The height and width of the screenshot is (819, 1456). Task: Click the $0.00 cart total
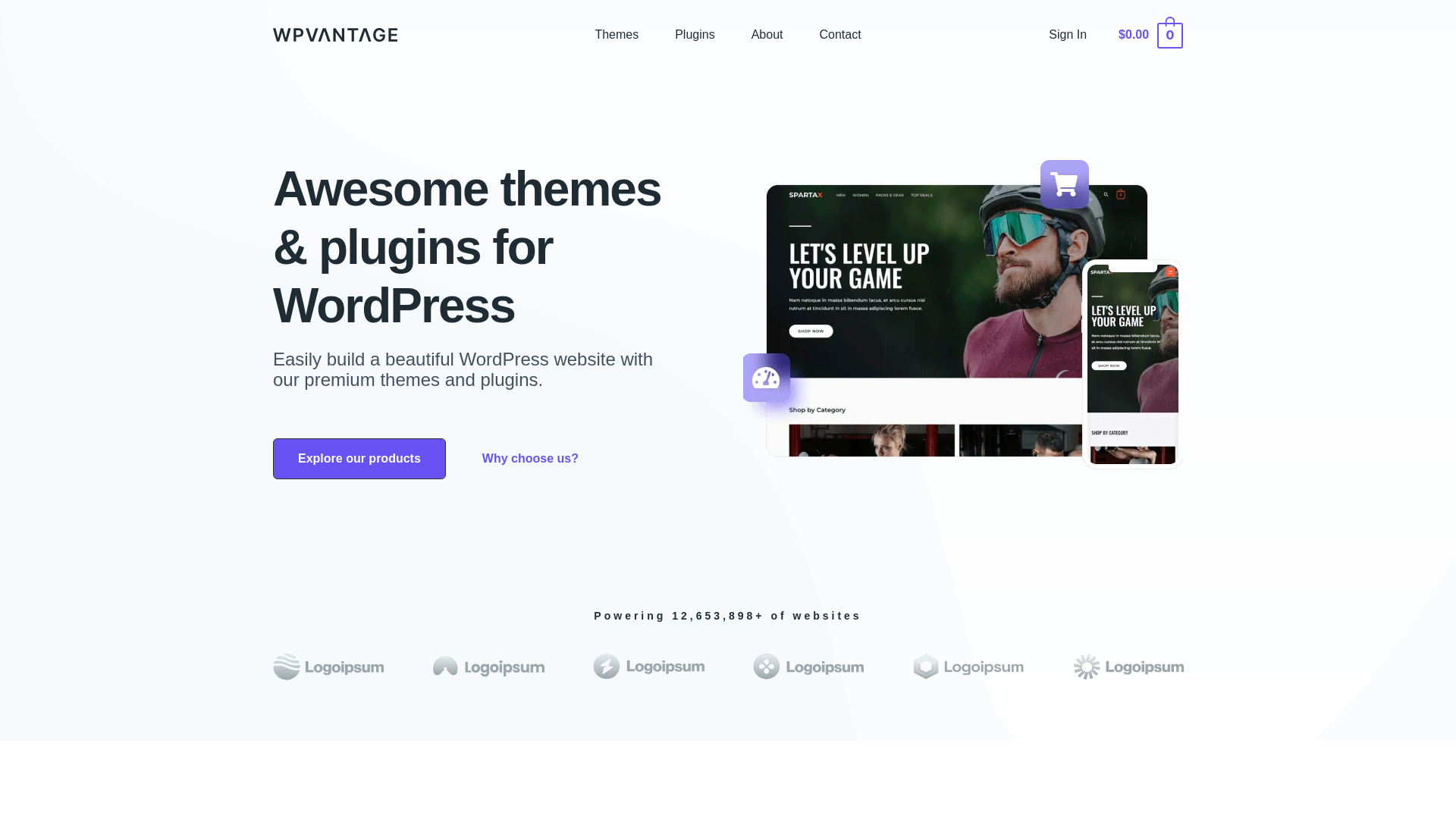coord(1133,35)
